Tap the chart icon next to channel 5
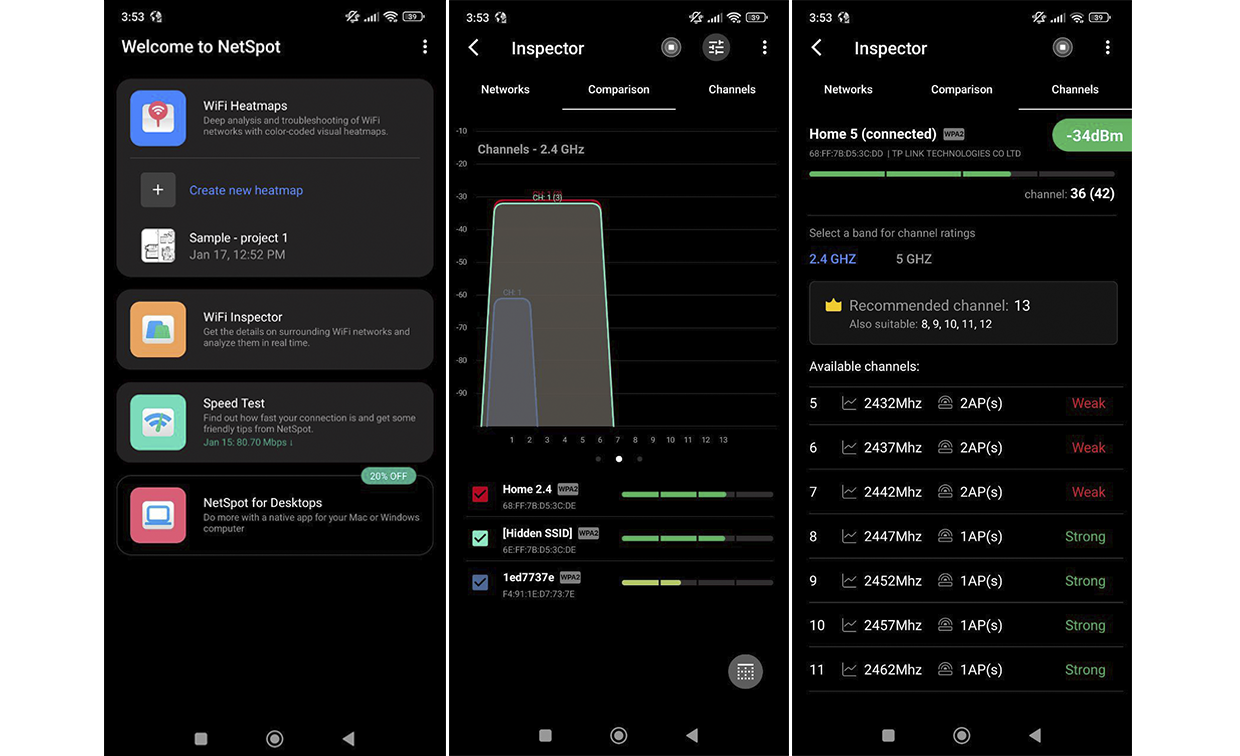Screen dimensions: 1240x756 (847, 403)
